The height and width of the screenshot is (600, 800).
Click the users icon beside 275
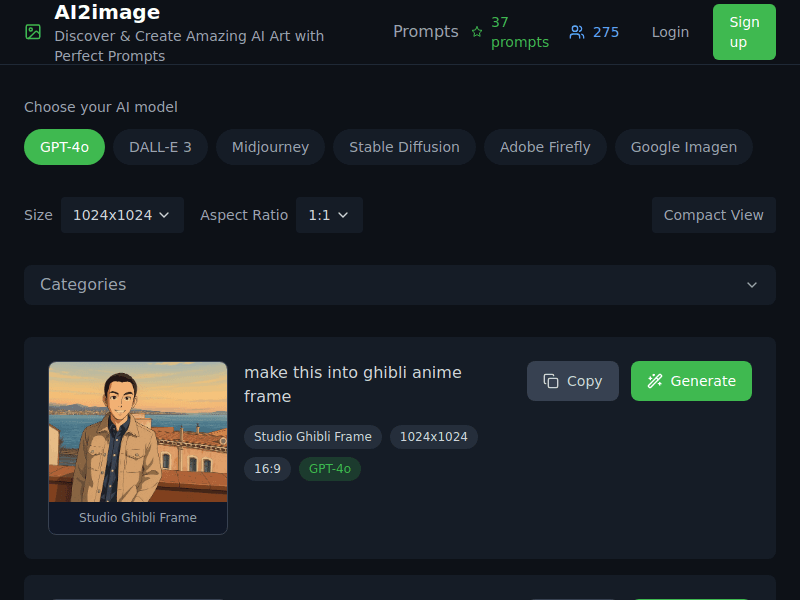point(577,32)
